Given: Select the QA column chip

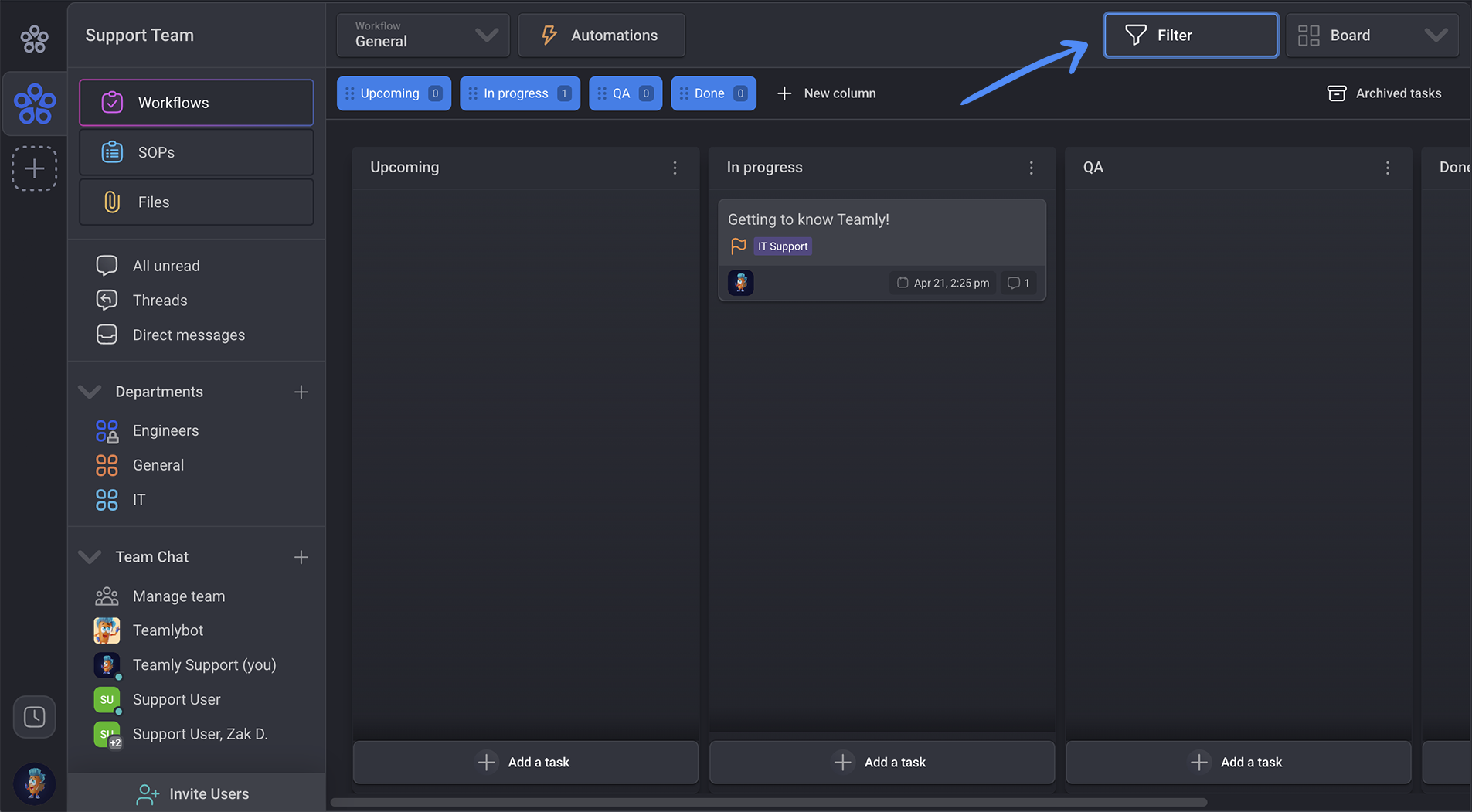Looking at the screenshot, I should (626, 93).
